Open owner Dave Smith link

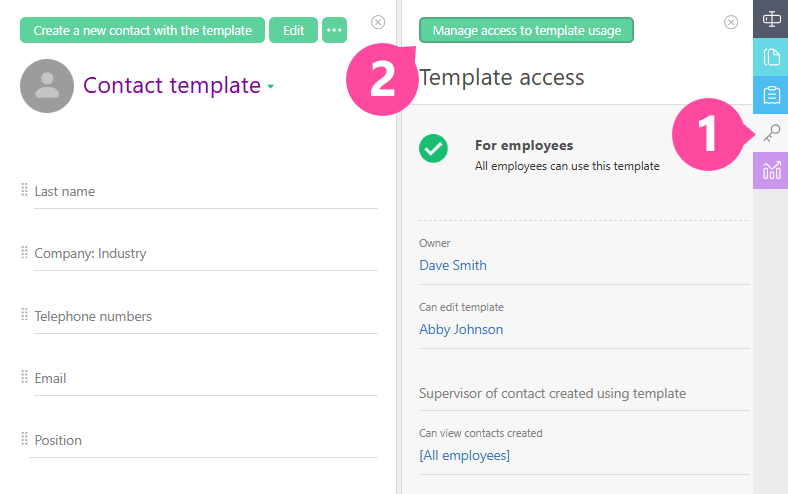(453, 265)
